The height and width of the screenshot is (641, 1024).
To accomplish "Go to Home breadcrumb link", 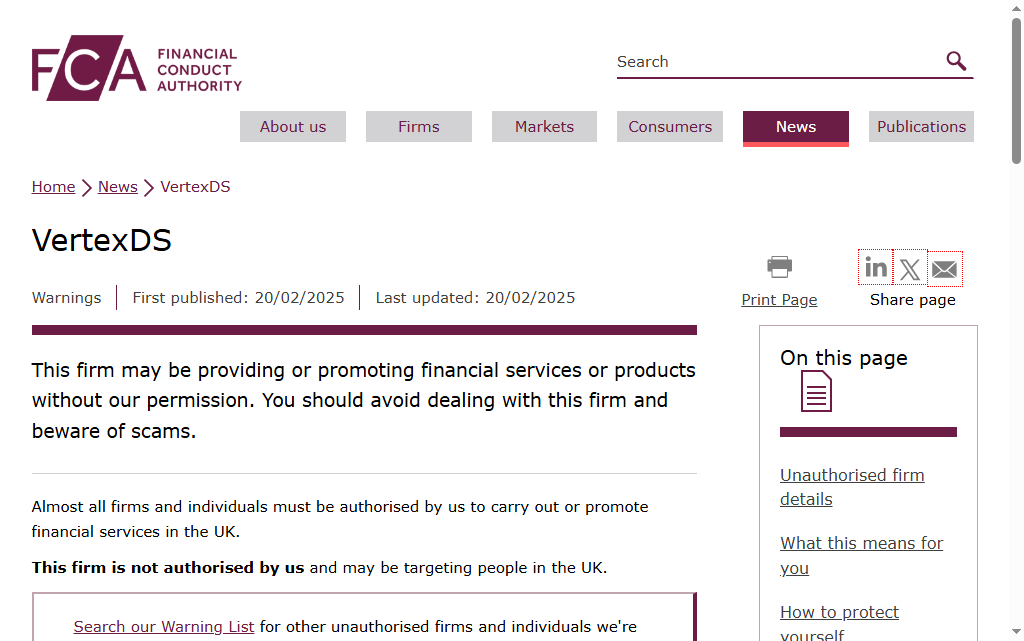I will click(54, 187).
